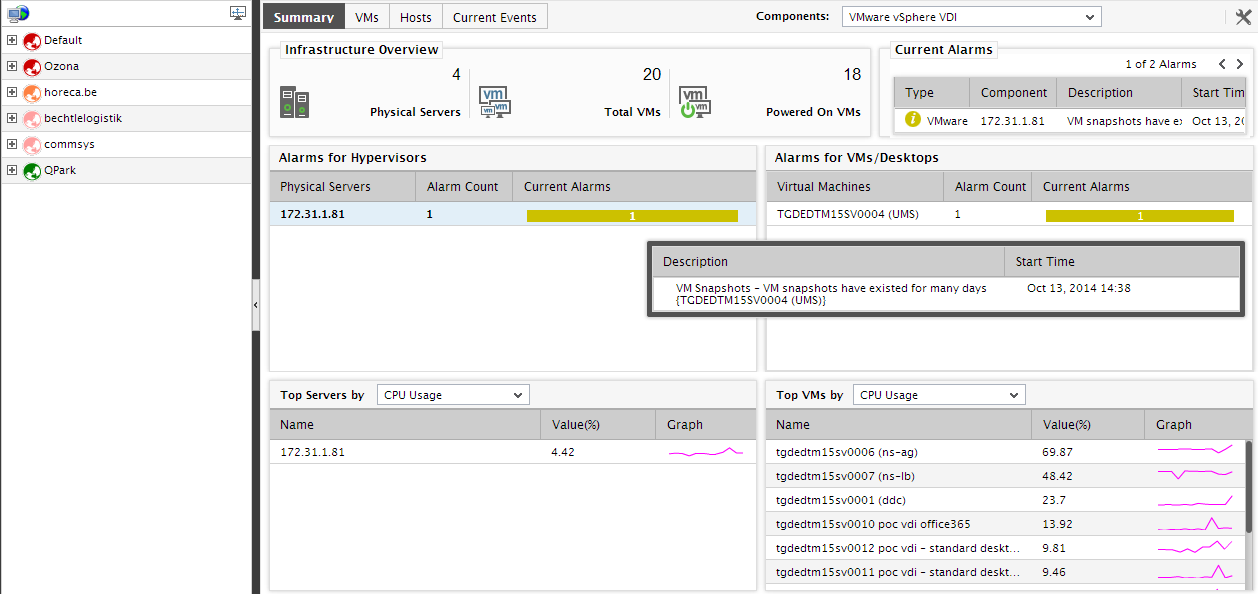This screenshot has height=594, width=1258.
Task: Select 172.31.1.81 in Alarms for Hypervisors
Action: [313, 214]
